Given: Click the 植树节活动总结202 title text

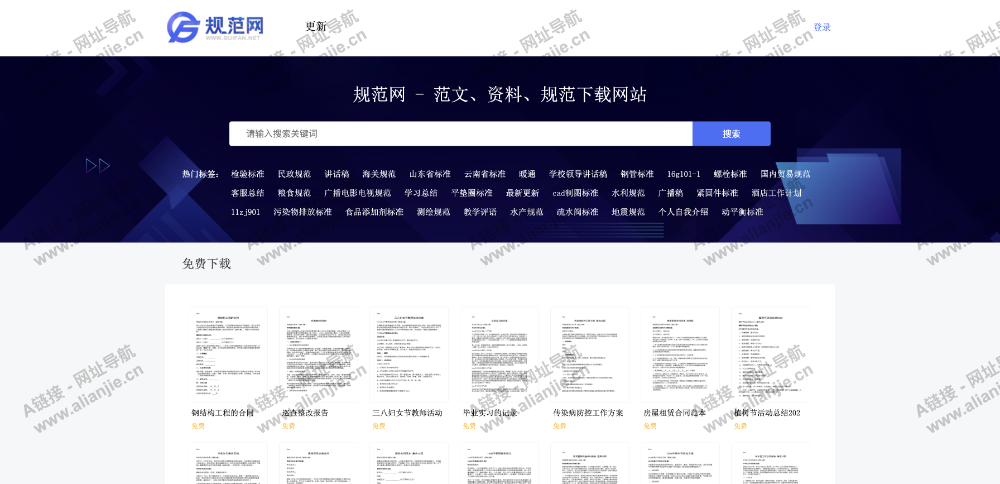Looking at the screenshot, I should tap(767, 413).
